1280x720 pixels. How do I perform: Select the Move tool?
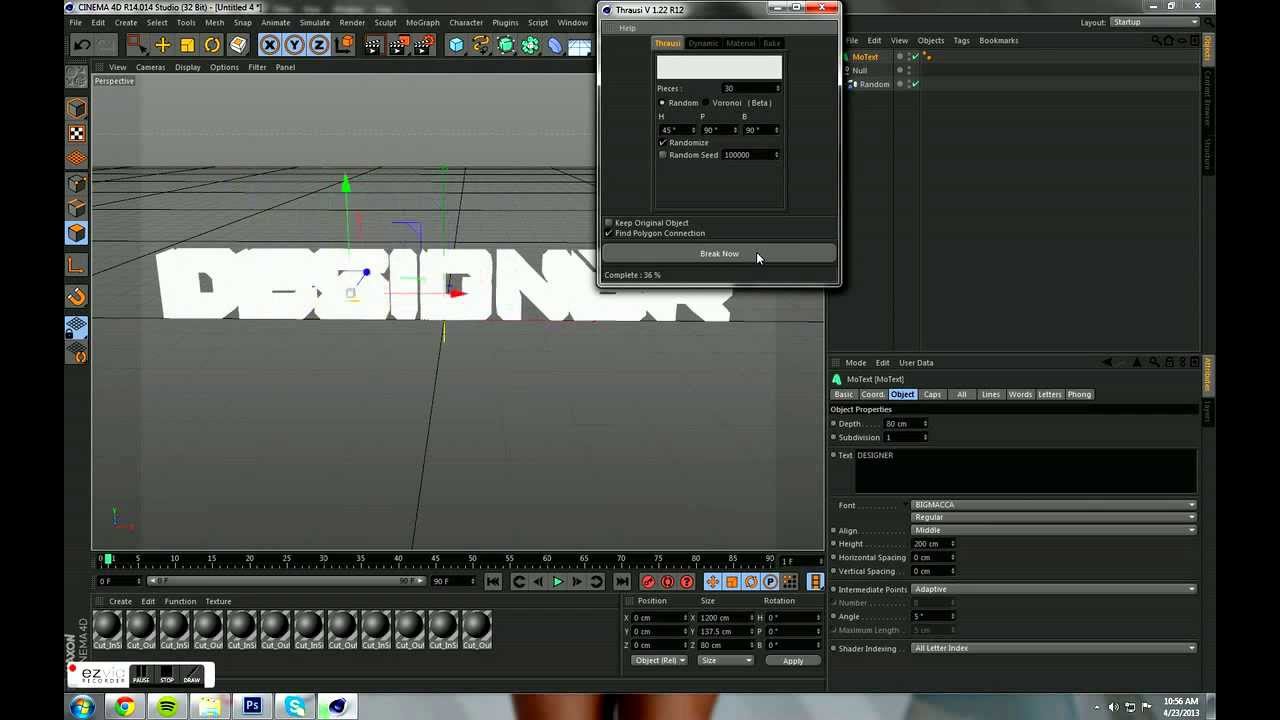(162, 45)
